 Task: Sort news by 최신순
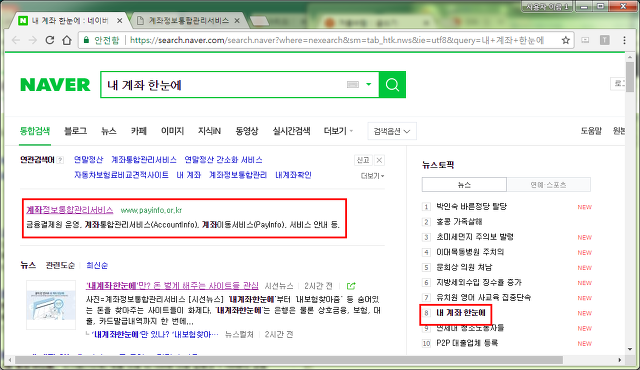(97, 266)
